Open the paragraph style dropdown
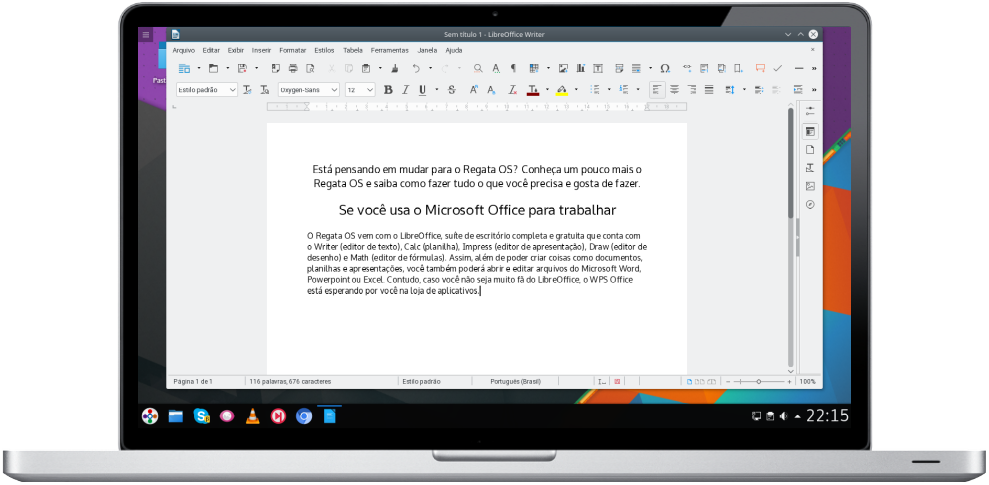Image resolution: width=989 pixels, height=485 pixels. click(x=233, y=90)
